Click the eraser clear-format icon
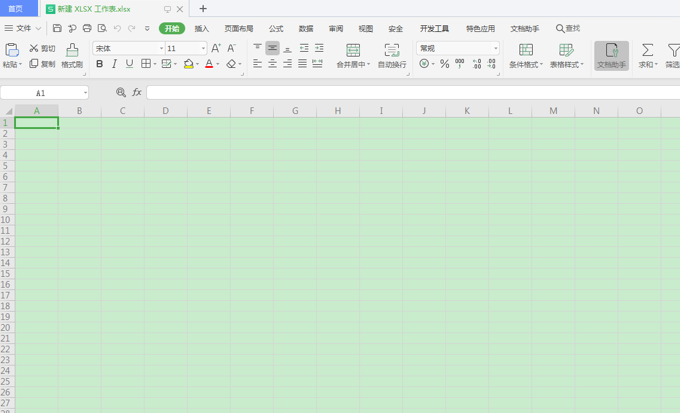 click(231, 64)
